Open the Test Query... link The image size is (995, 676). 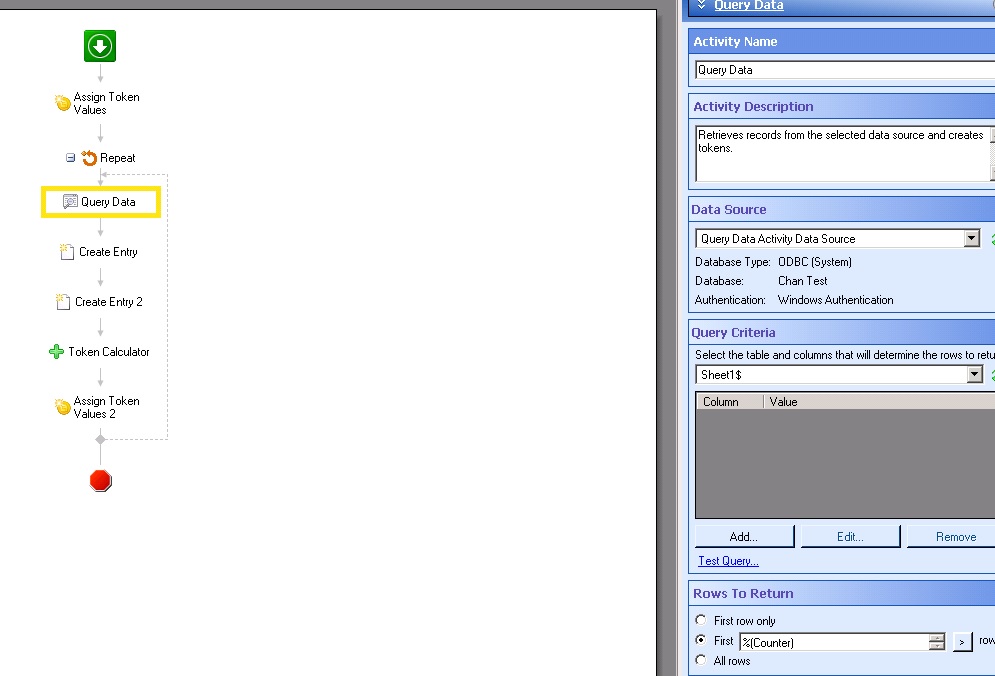pos(728,561)
